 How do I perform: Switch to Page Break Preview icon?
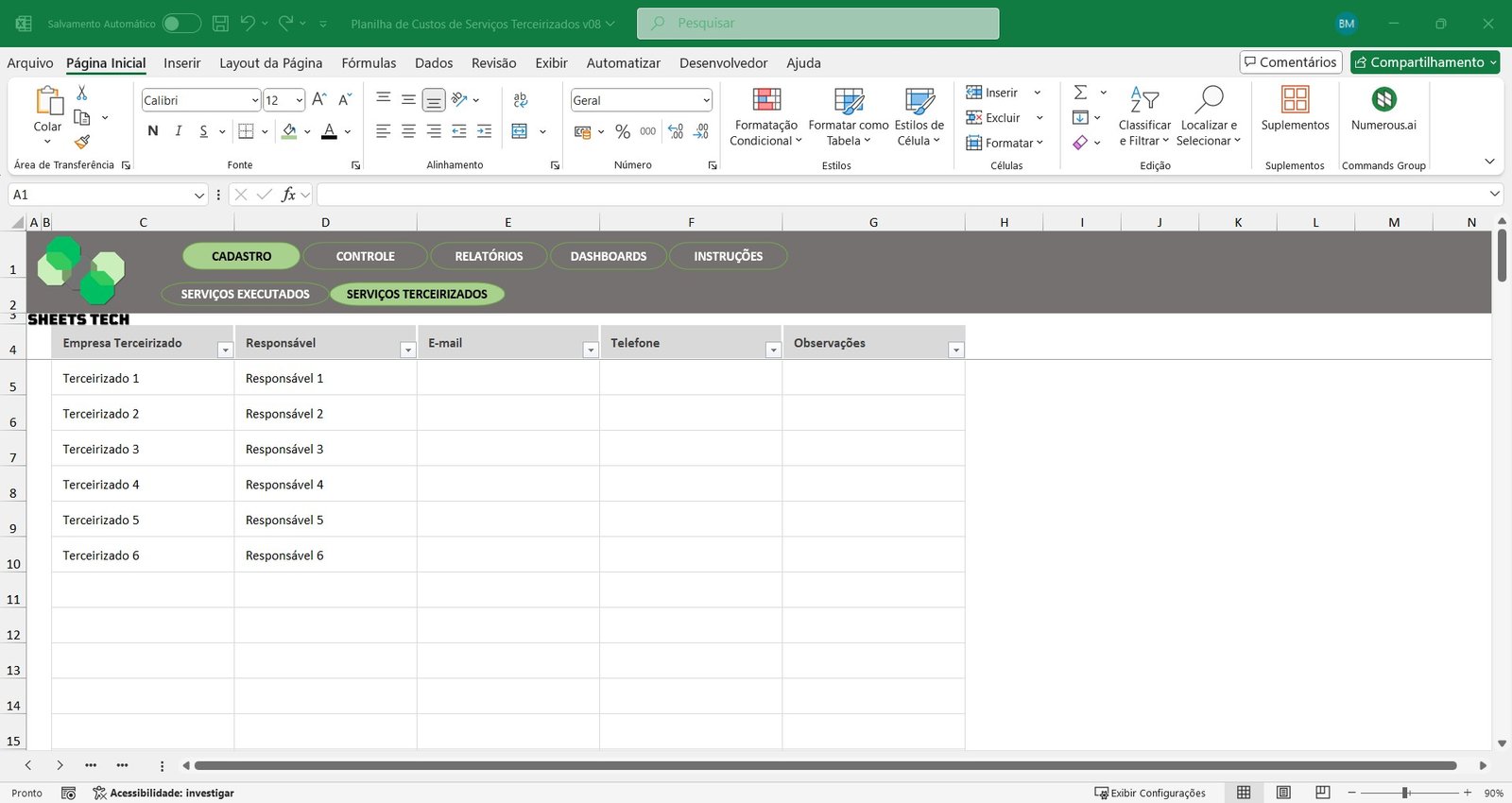tap(1323, 793)
